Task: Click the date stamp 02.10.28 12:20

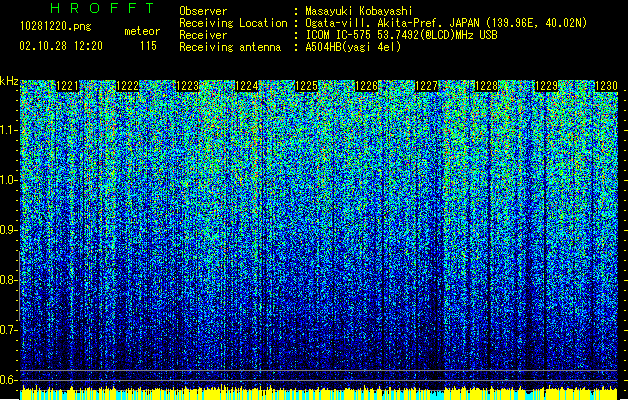Action: click(x=61, y=46)
